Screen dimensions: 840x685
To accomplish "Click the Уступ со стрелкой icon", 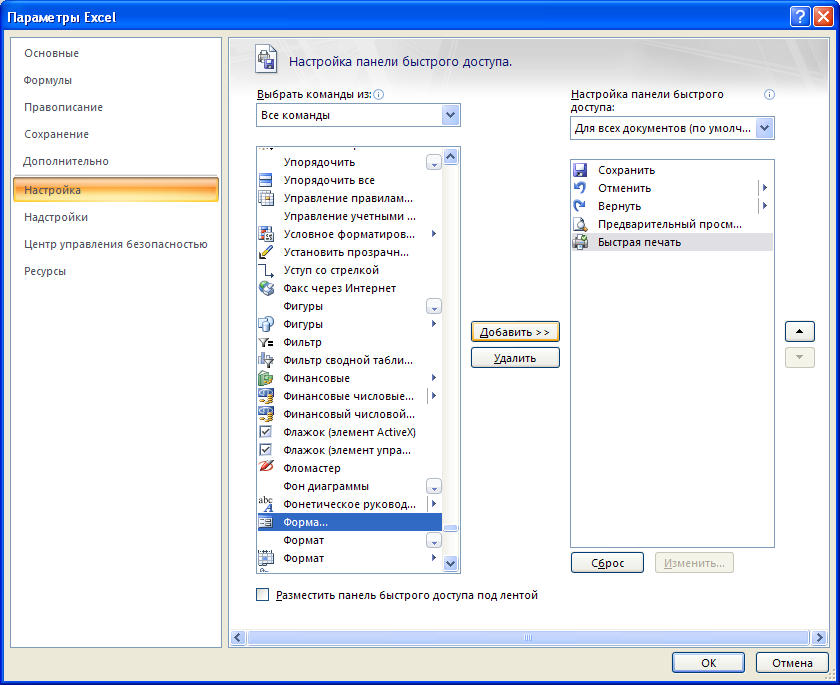I will coord(266,270).
